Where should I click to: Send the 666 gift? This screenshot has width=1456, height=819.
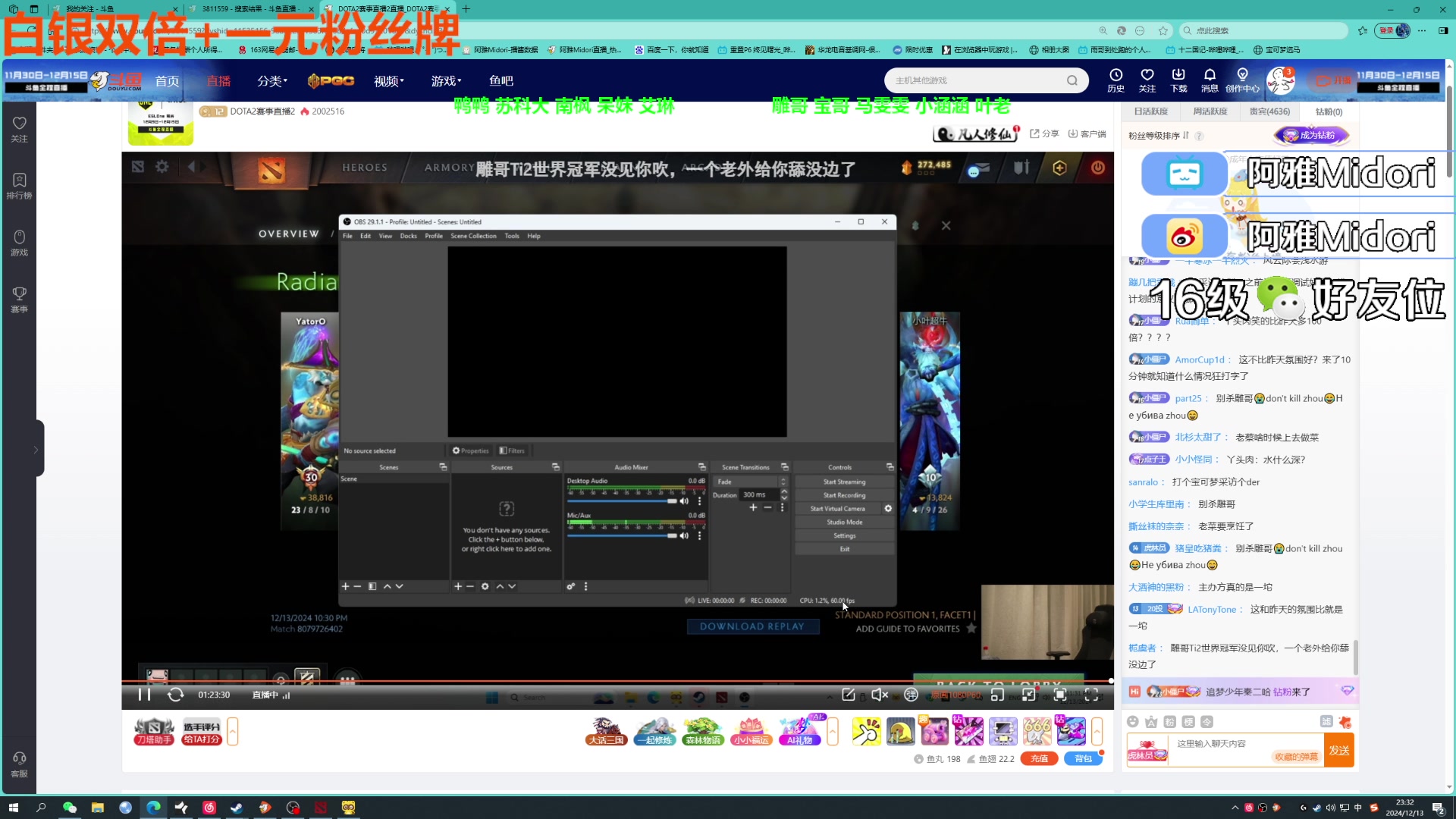[1037, 731]
